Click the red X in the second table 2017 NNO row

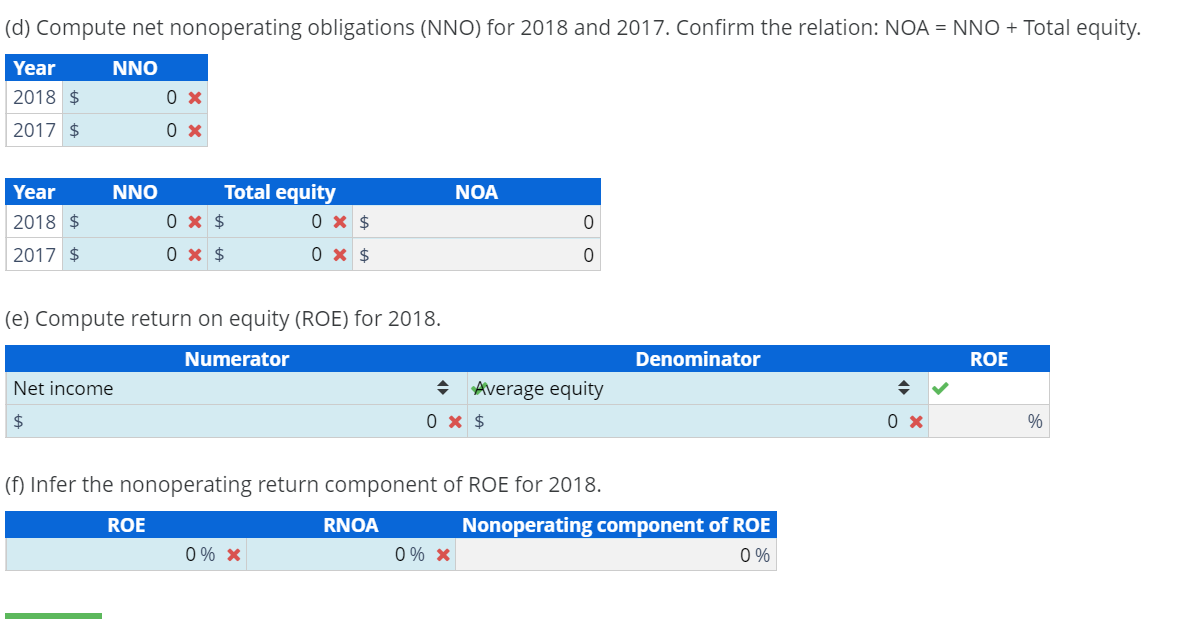194,254
